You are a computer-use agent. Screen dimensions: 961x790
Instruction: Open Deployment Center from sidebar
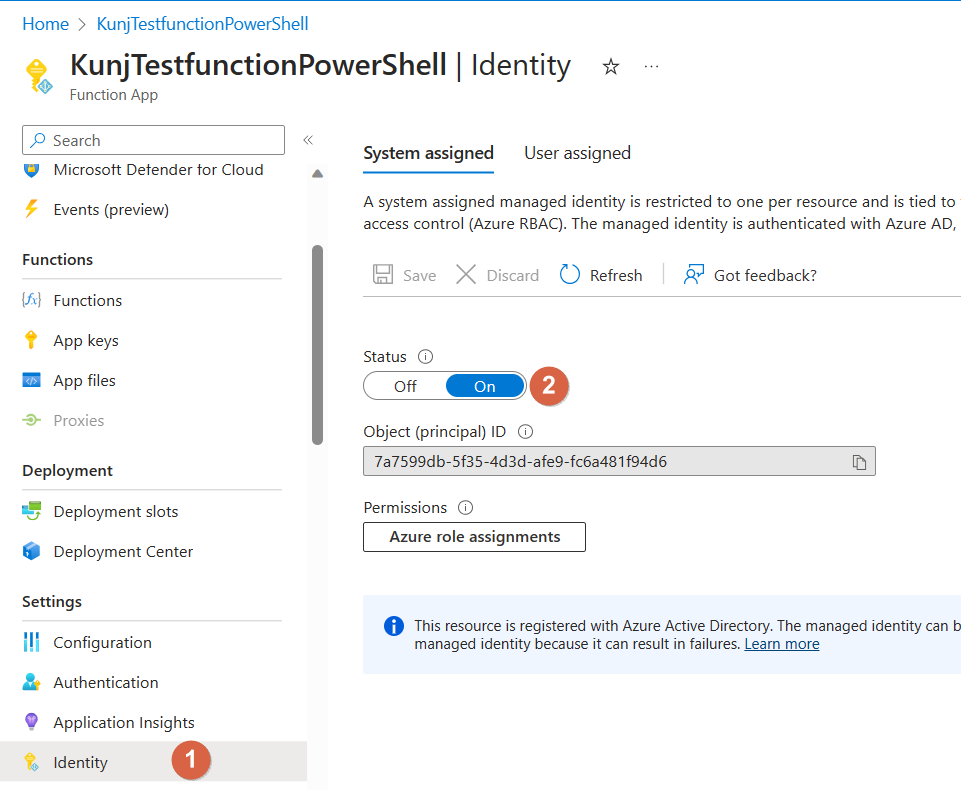point(123,552)
